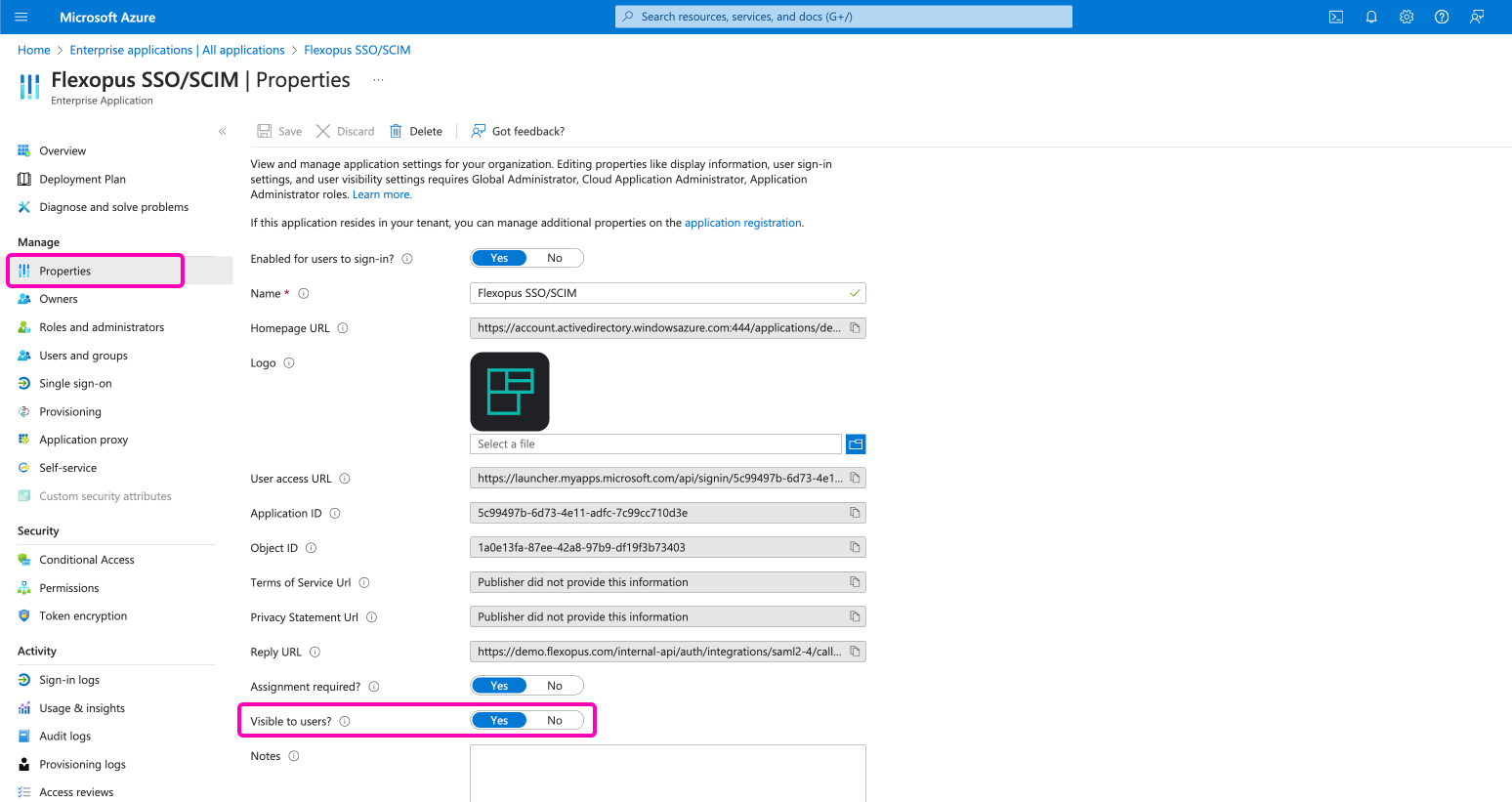The height and width of the screenshot is (802, 1512).
Task: Open Single sign-on in Manage menu
Action: pos(75,384)
